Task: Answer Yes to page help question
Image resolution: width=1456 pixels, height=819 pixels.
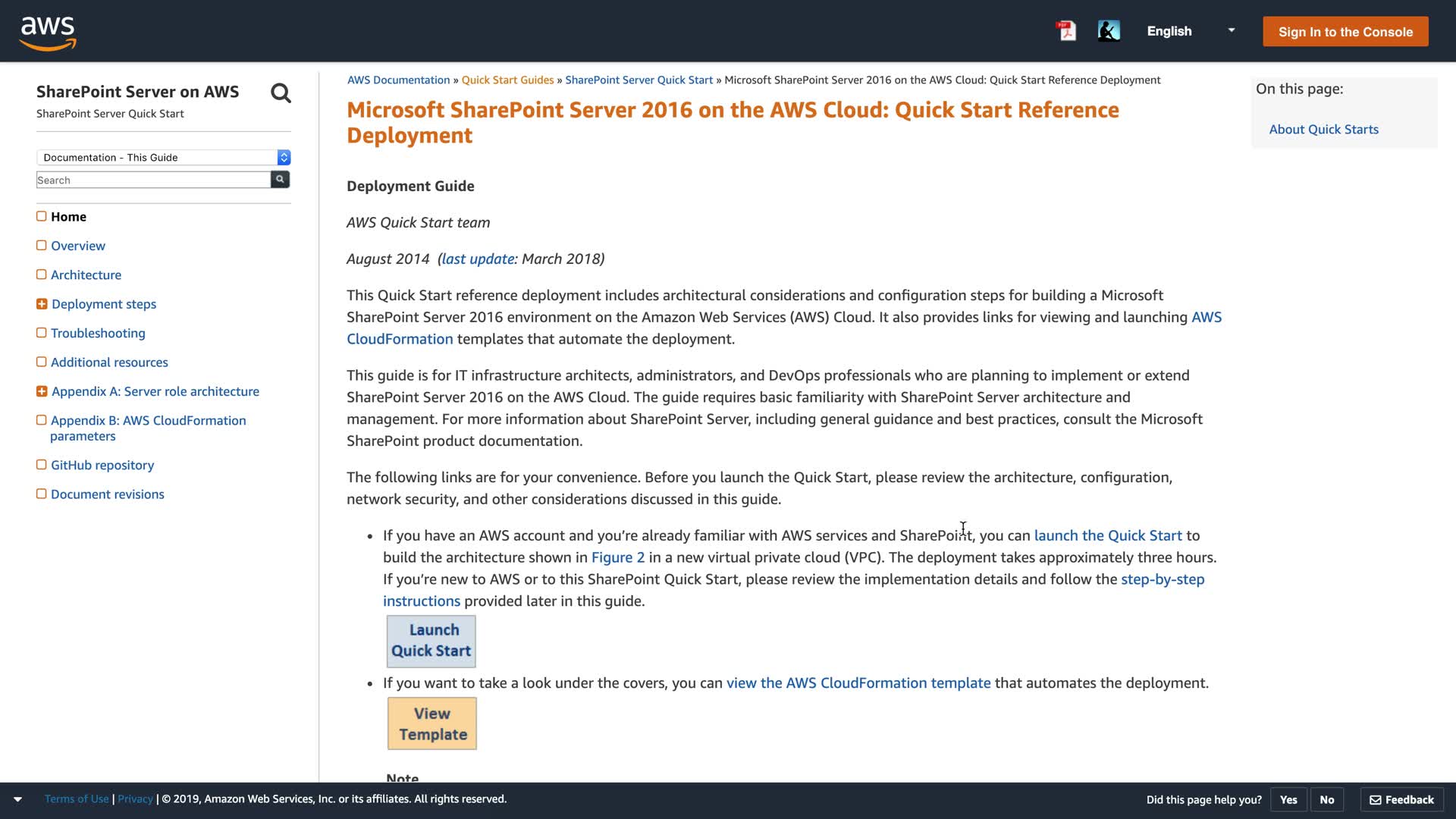Action: [1288, 799]
